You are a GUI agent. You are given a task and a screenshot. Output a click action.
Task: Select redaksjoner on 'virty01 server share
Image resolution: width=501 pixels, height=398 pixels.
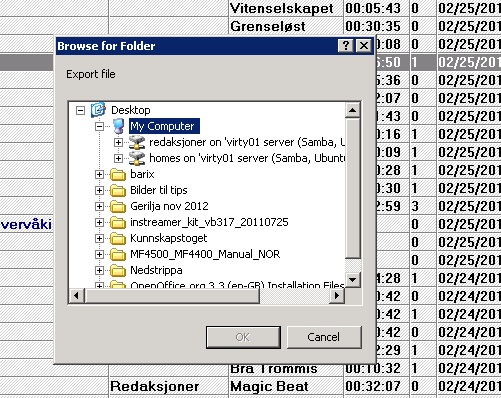(247, 142)
